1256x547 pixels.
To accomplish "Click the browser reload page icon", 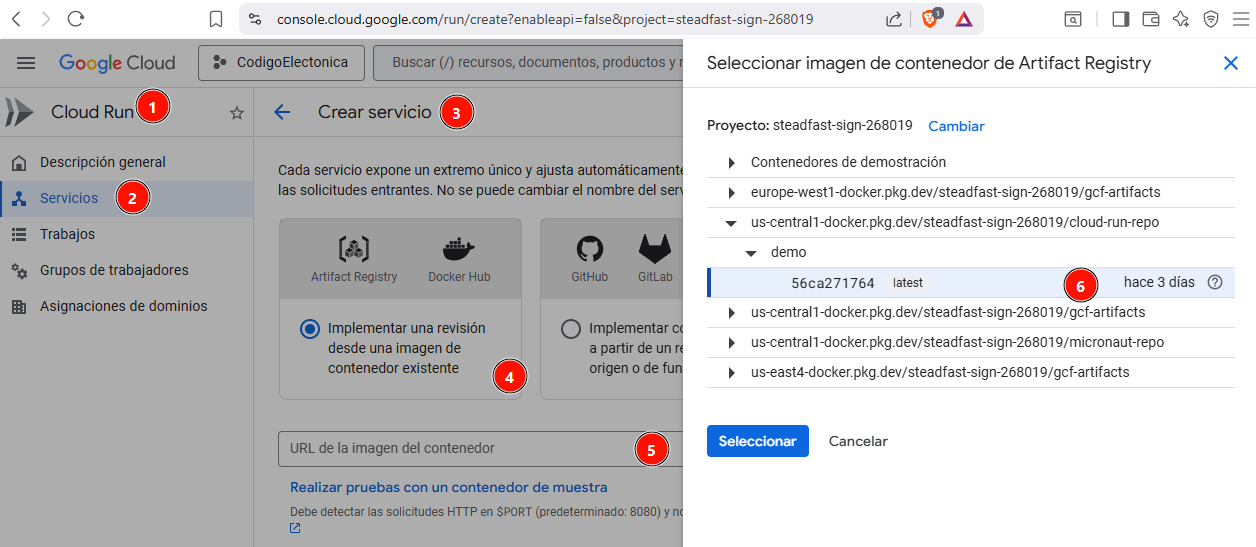I will point(75,18).
